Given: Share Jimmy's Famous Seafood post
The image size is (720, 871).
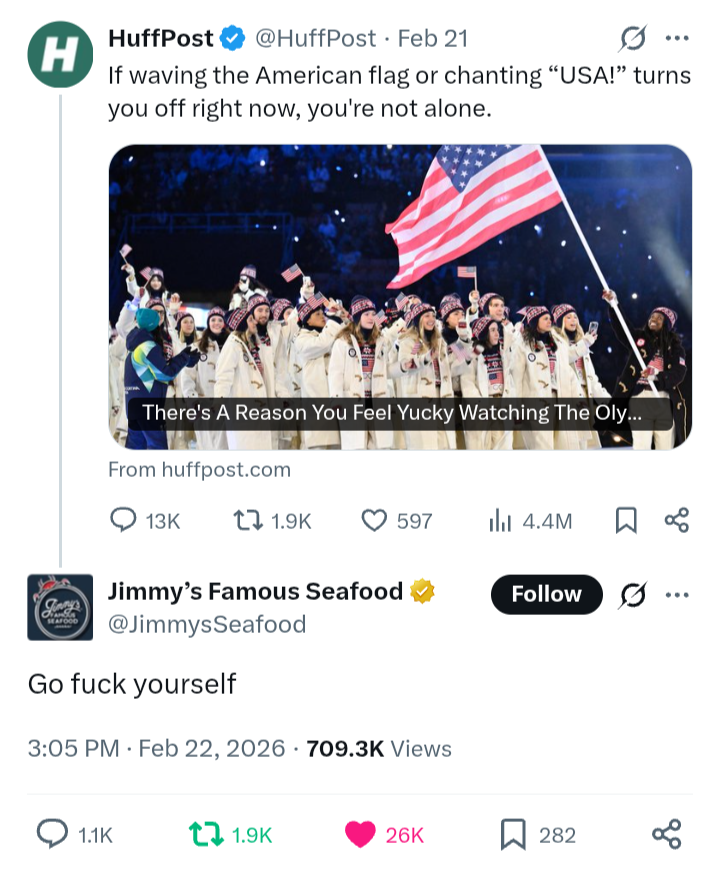Looking at the screenshot, I should [666, 835].
